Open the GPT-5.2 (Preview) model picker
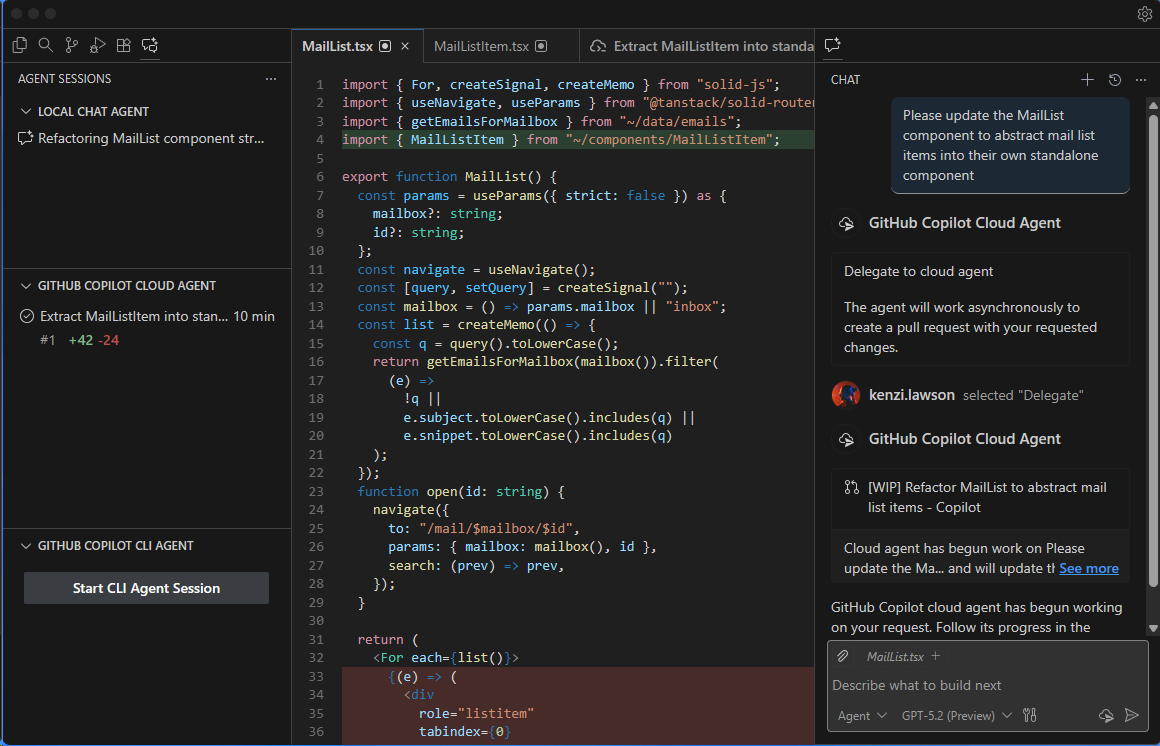 point(950,715)
